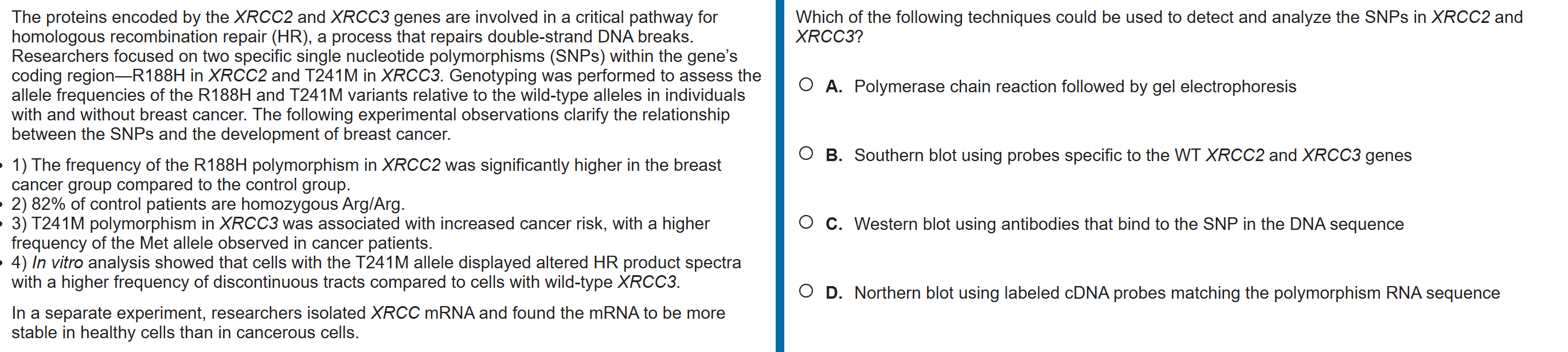This screenshot has height=352, width=1568.
Task: Click the blue vertical divider between panels
Action: 780,176
